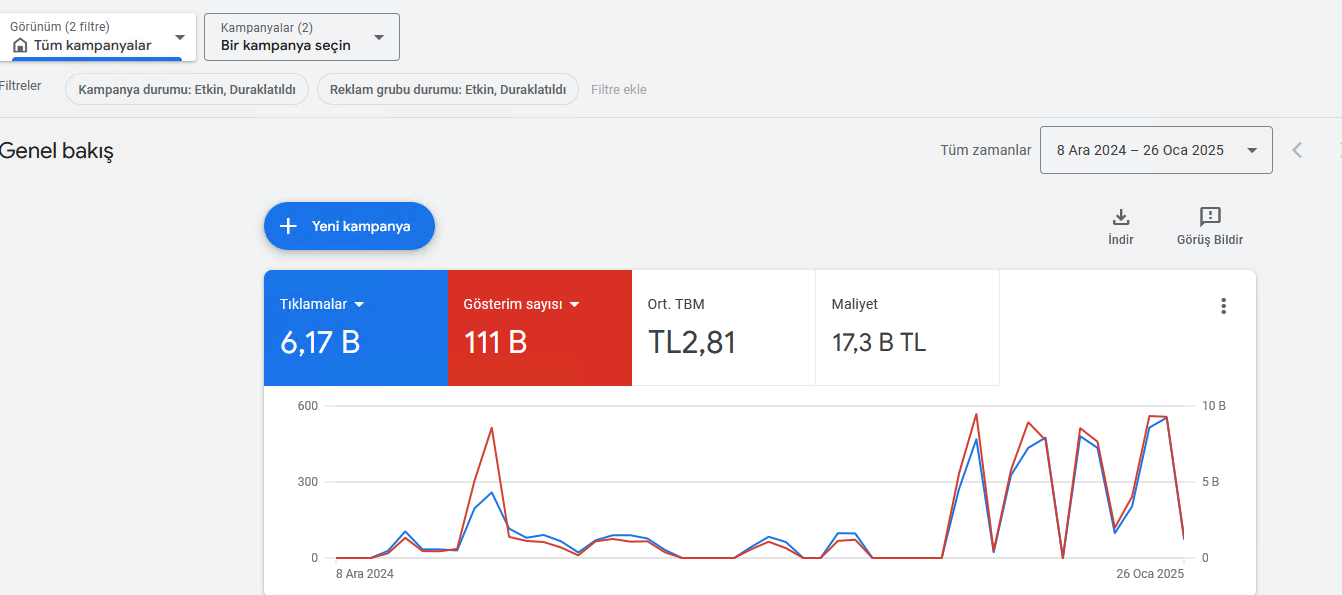Open the Bir kampanya seçin dropdown
The height and width of the screenshot is (595, 1342).
click(302, 37)
